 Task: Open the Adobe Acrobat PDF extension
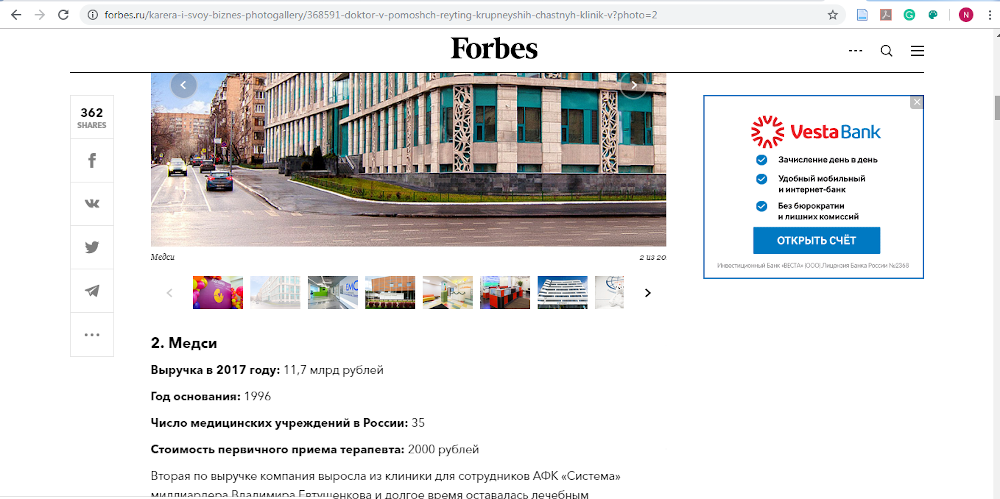coord(886,15)
